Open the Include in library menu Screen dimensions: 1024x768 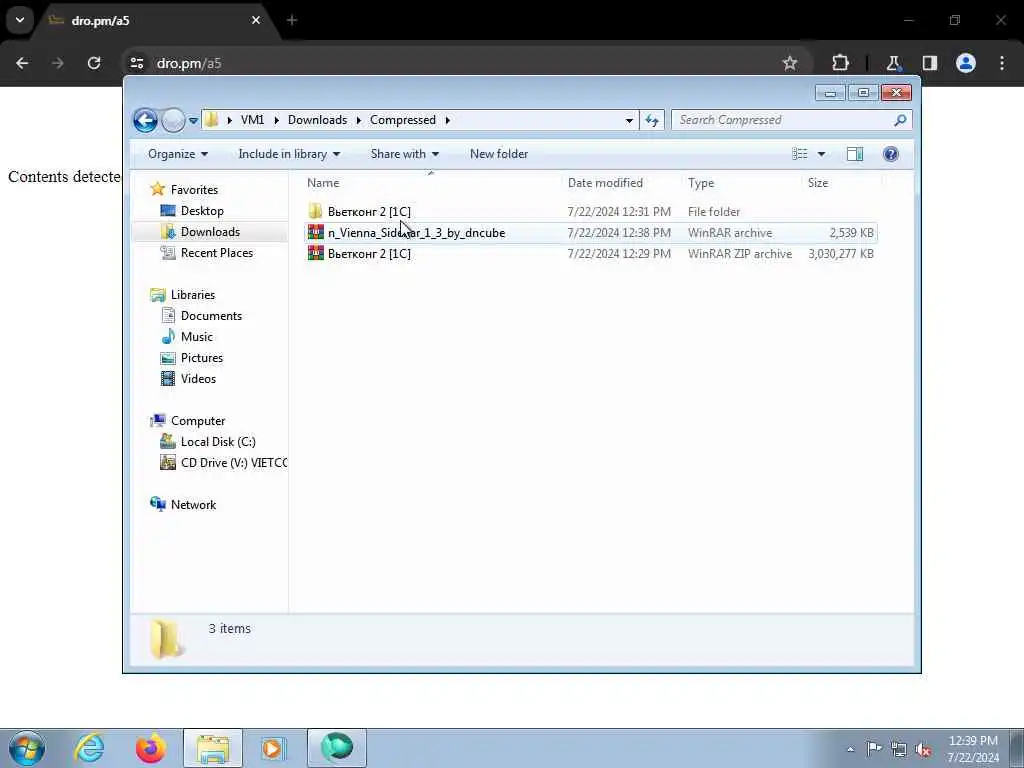coord(289,154)
